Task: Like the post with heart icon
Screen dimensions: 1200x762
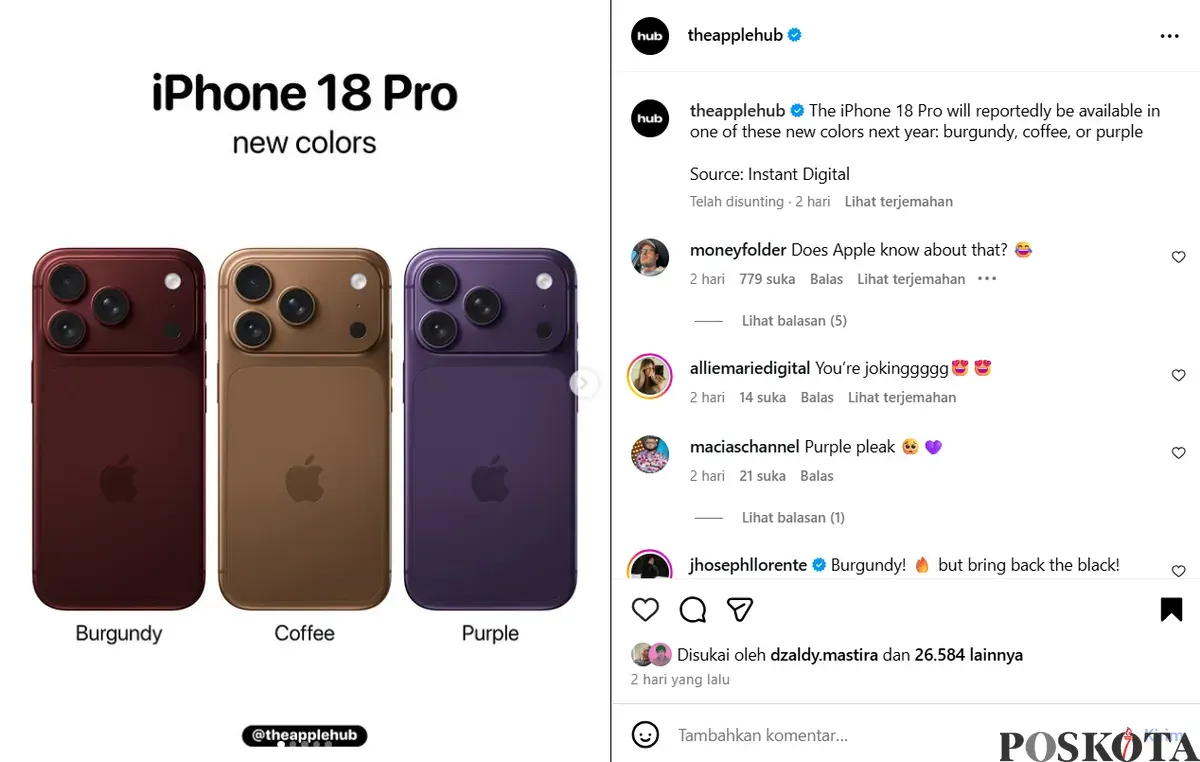Action: pos(646,609)
